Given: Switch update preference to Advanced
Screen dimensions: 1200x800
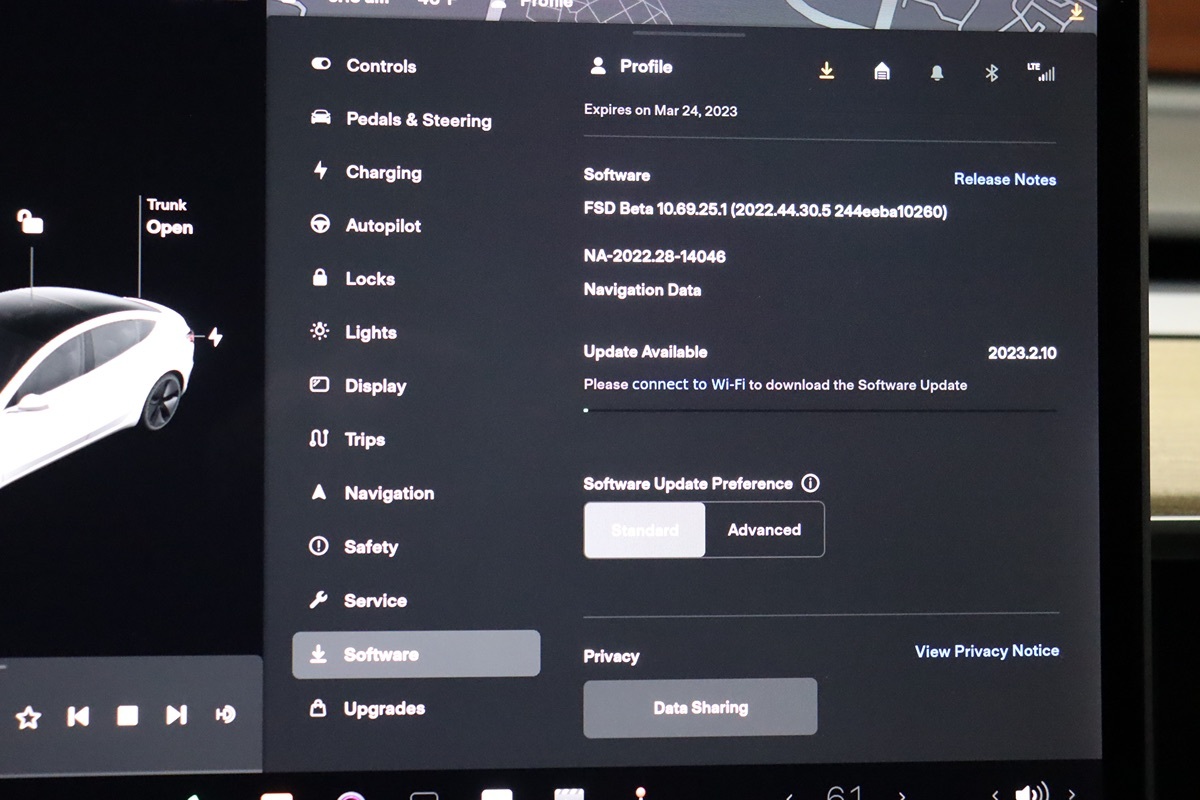Looking at the screenshot, I should [764, 530].
